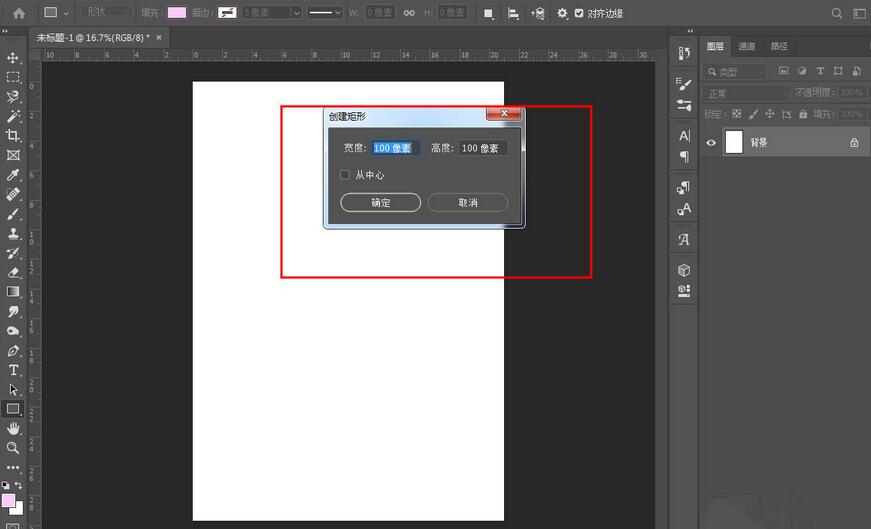The width and height of the screenshot is (871, 529).
Task: Select the Hand tool
Action: 13,428
